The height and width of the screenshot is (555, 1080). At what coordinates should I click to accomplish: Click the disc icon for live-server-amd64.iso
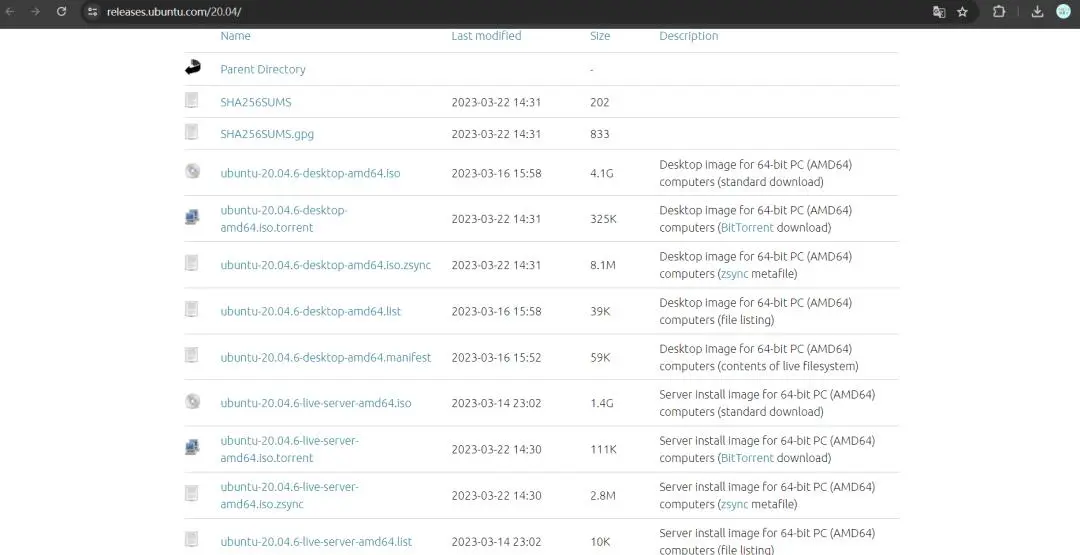[x=192, y=401]
